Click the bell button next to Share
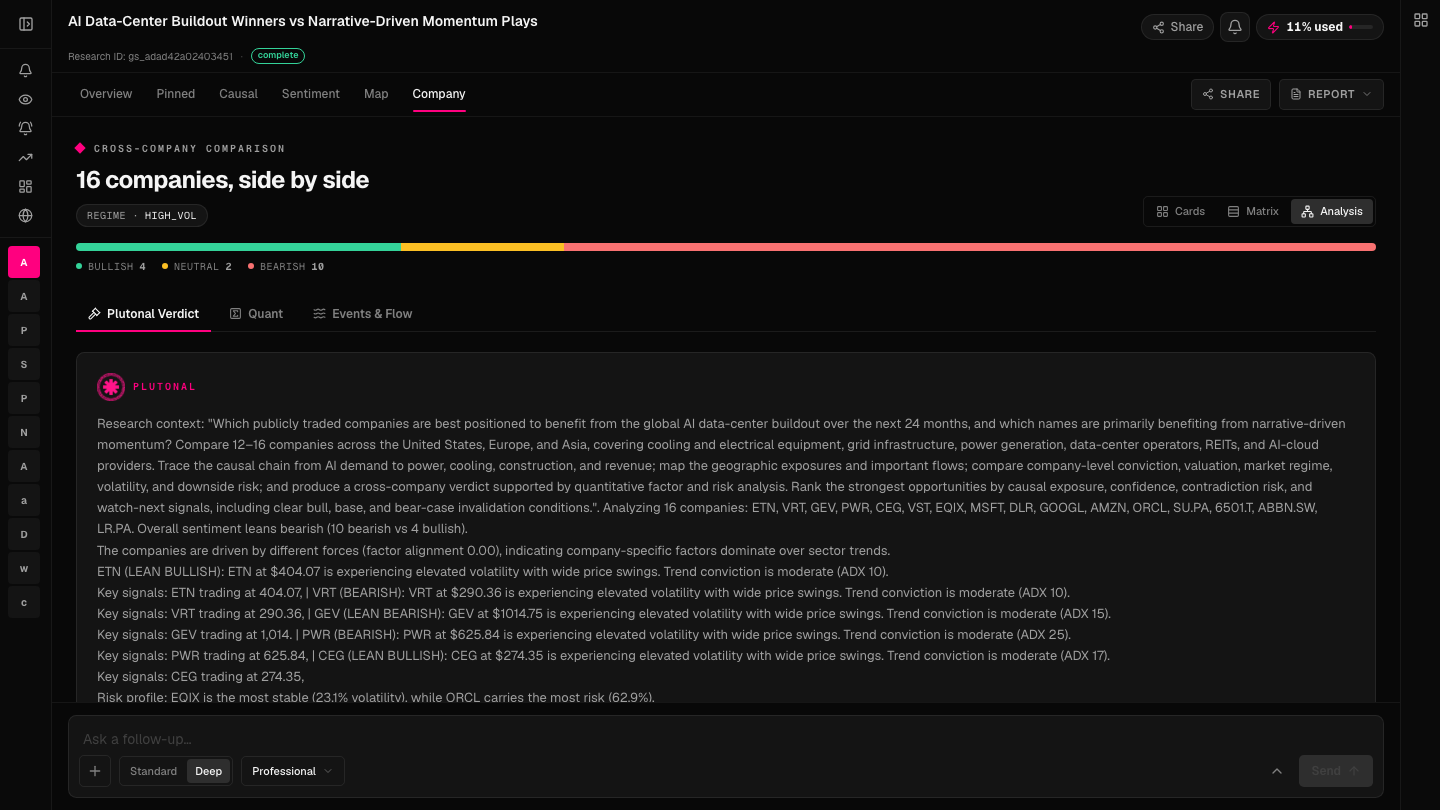Image resolution: width=1440 pixels, height=810 pixels. [x=1235, y=27]
